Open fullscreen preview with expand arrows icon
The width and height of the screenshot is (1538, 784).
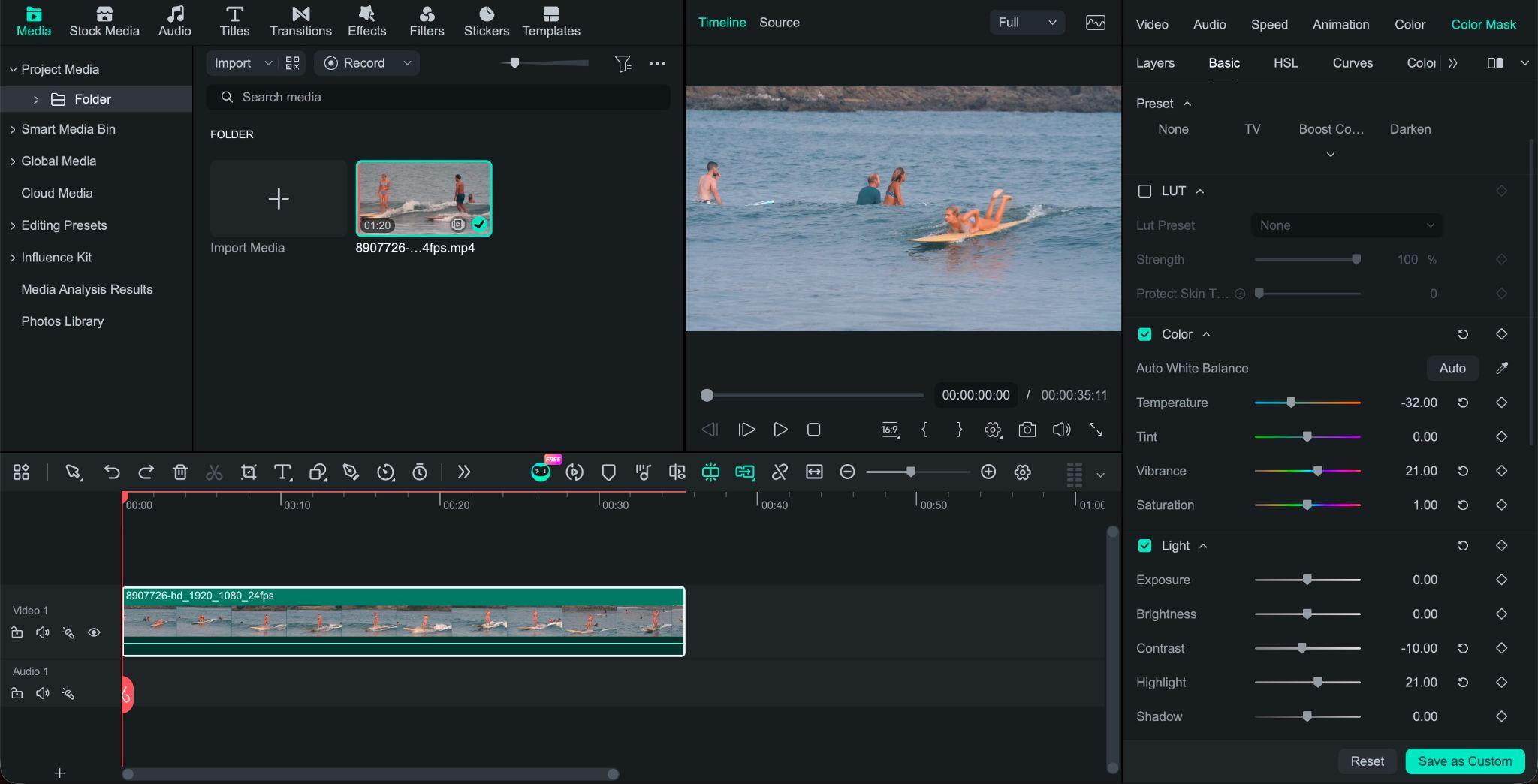1096,430
